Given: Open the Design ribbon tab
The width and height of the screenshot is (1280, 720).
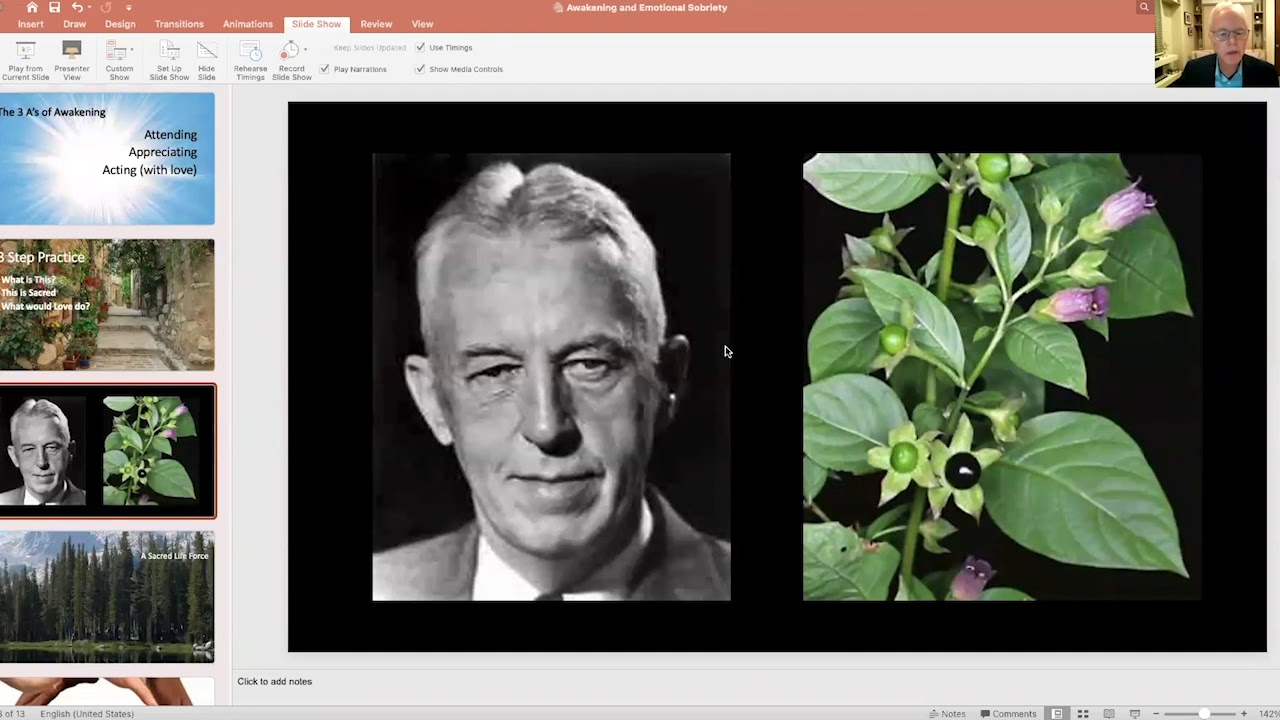Looking at the screenshot, I should coord(120,24).
